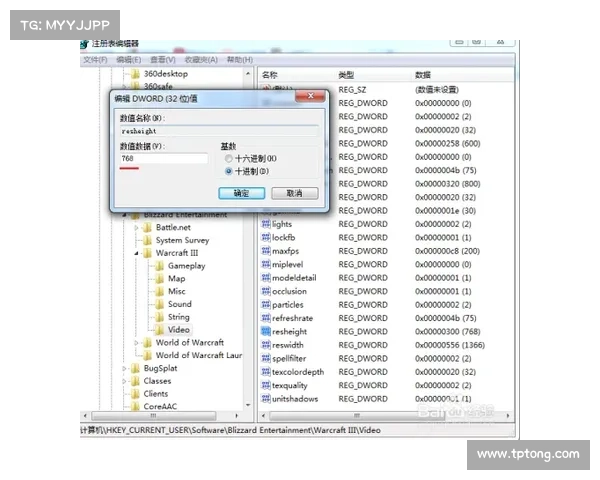Click the 0x00000556 (1366) data cell
Screen dimensions: 600x480
point(450,345)
